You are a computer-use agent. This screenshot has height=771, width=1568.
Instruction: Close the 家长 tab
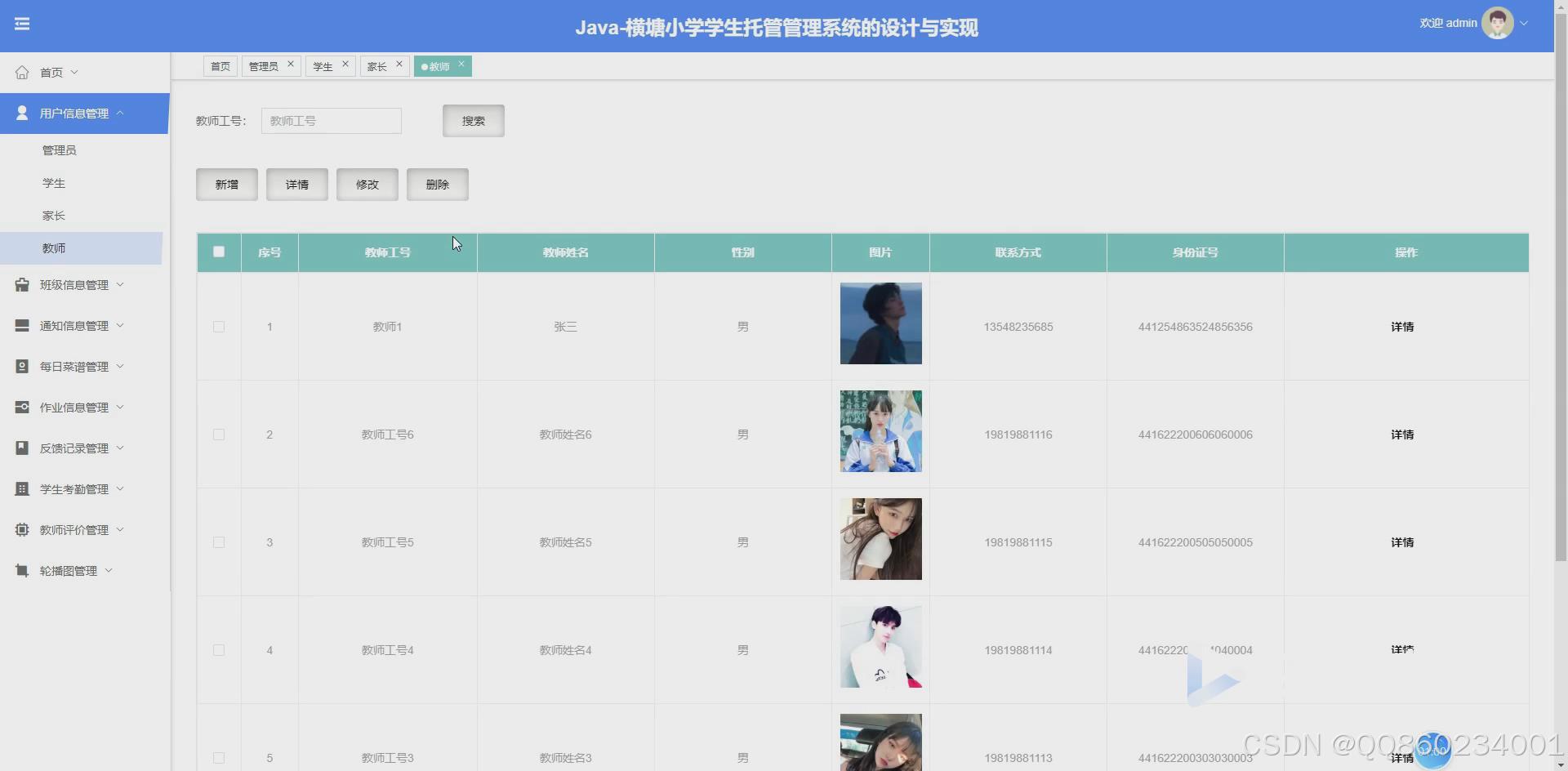399,64
